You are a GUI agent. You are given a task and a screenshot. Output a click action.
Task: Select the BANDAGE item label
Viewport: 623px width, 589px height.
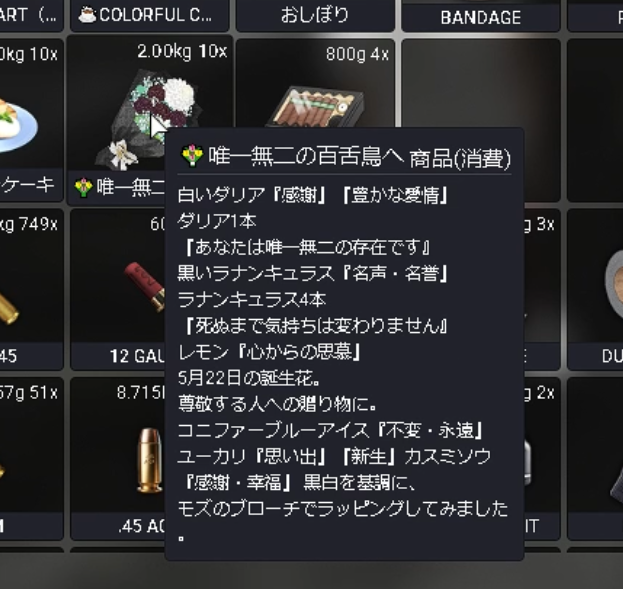point(481,17)
